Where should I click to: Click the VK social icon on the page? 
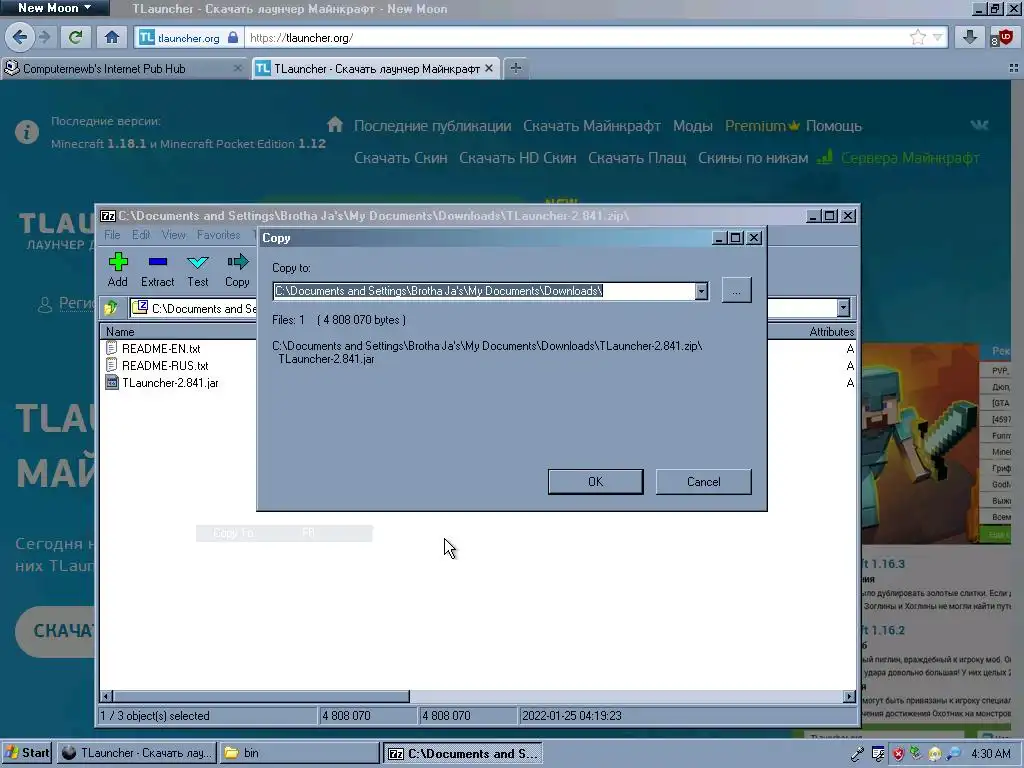point(979,125)
